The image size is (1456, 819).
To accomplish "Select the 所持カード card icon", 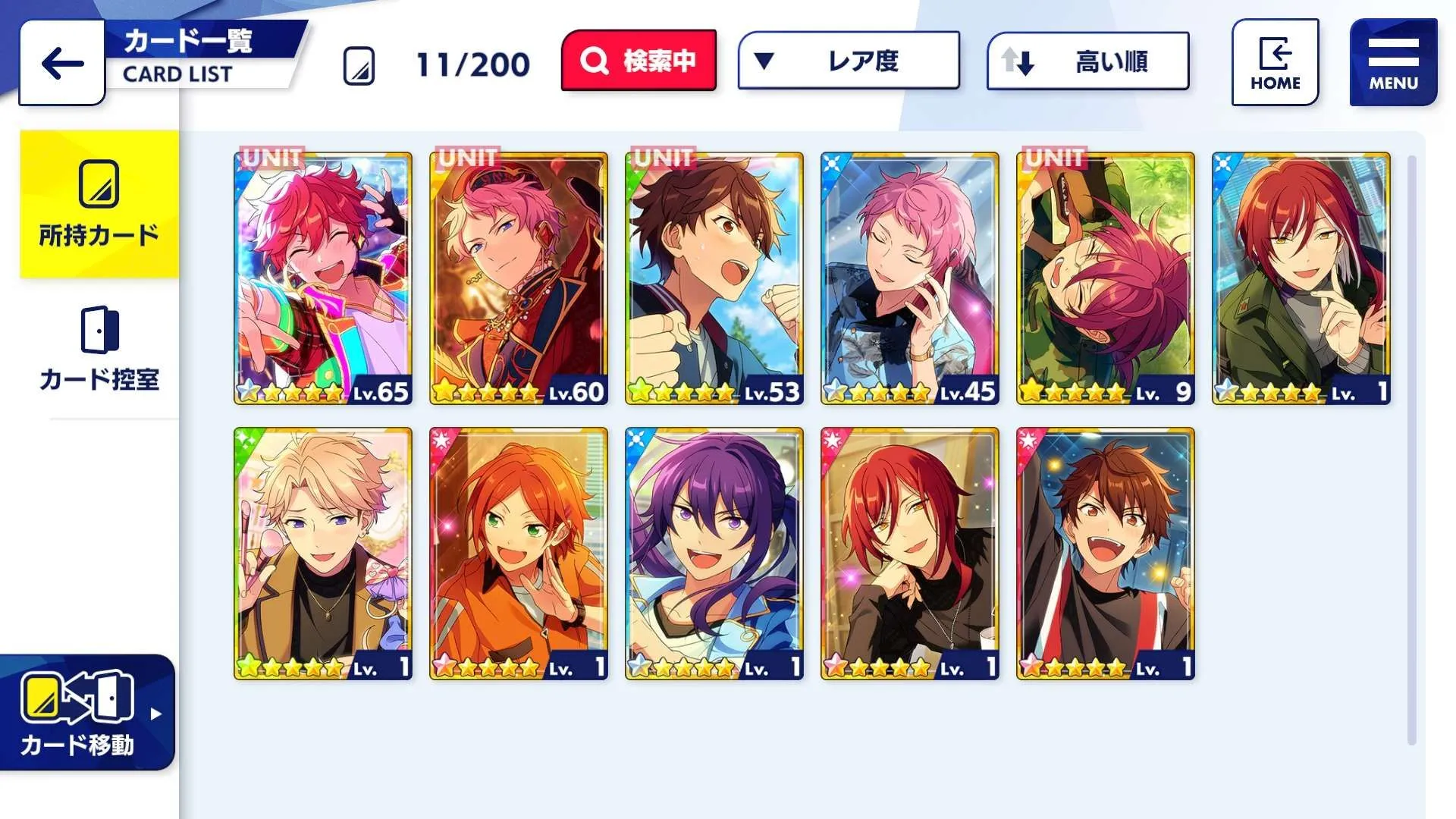I will (x=99, y=184).
